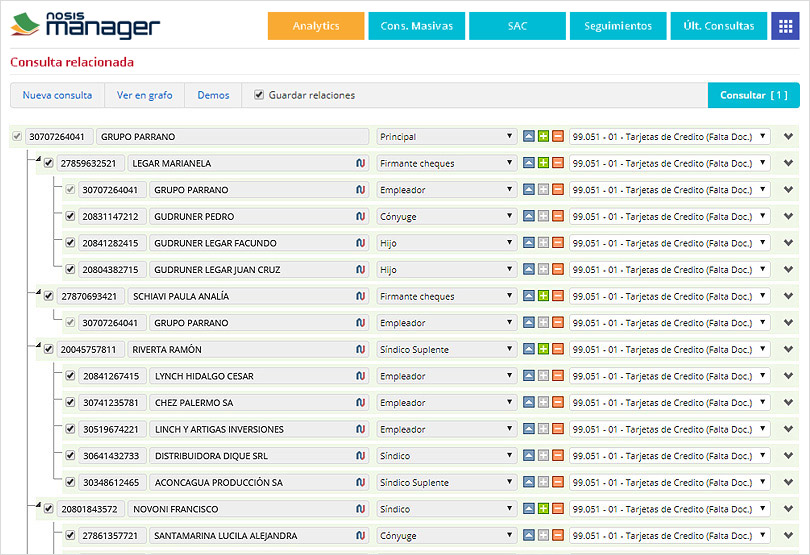Expand the chevron at the end of the LEGAR MARIANELA row

point(788,163)
